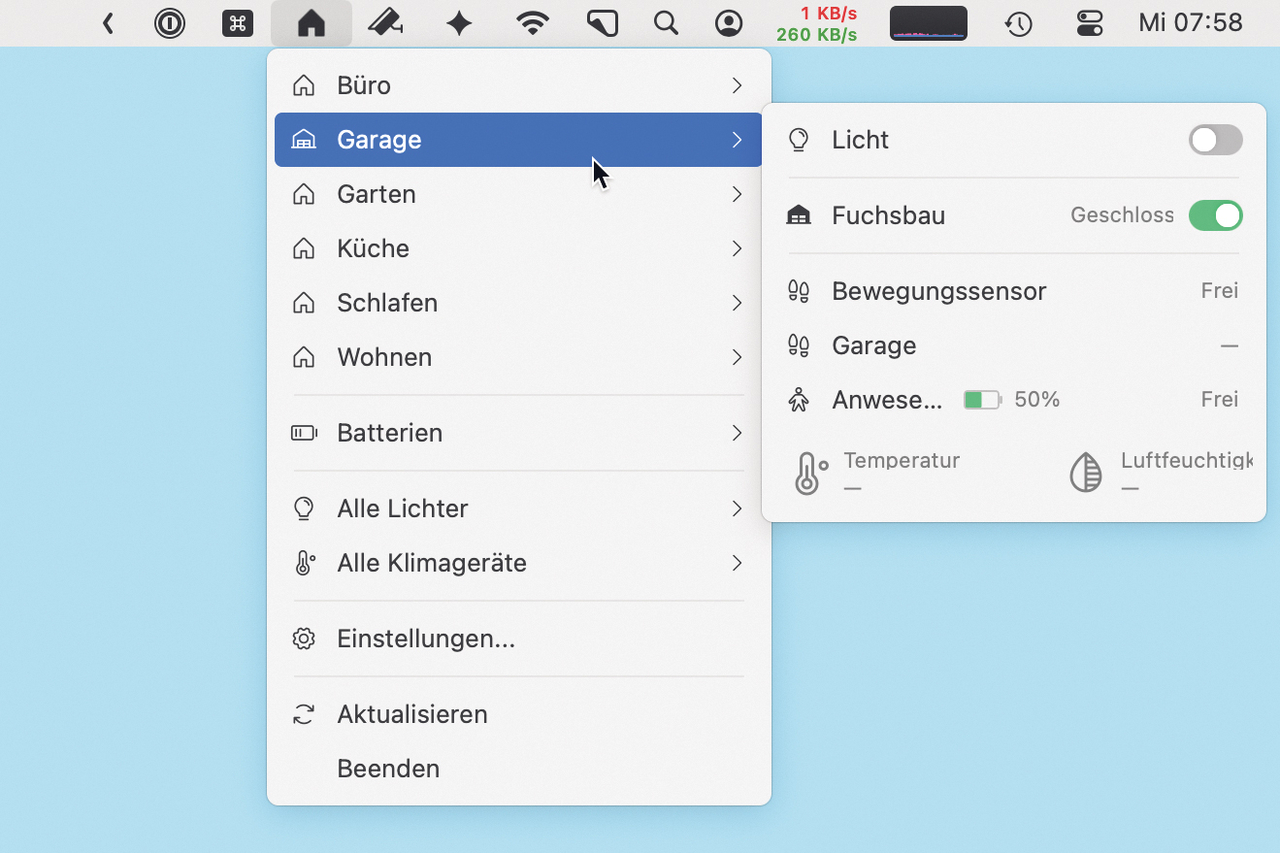Click the Wi-Fi status icon

533,23
